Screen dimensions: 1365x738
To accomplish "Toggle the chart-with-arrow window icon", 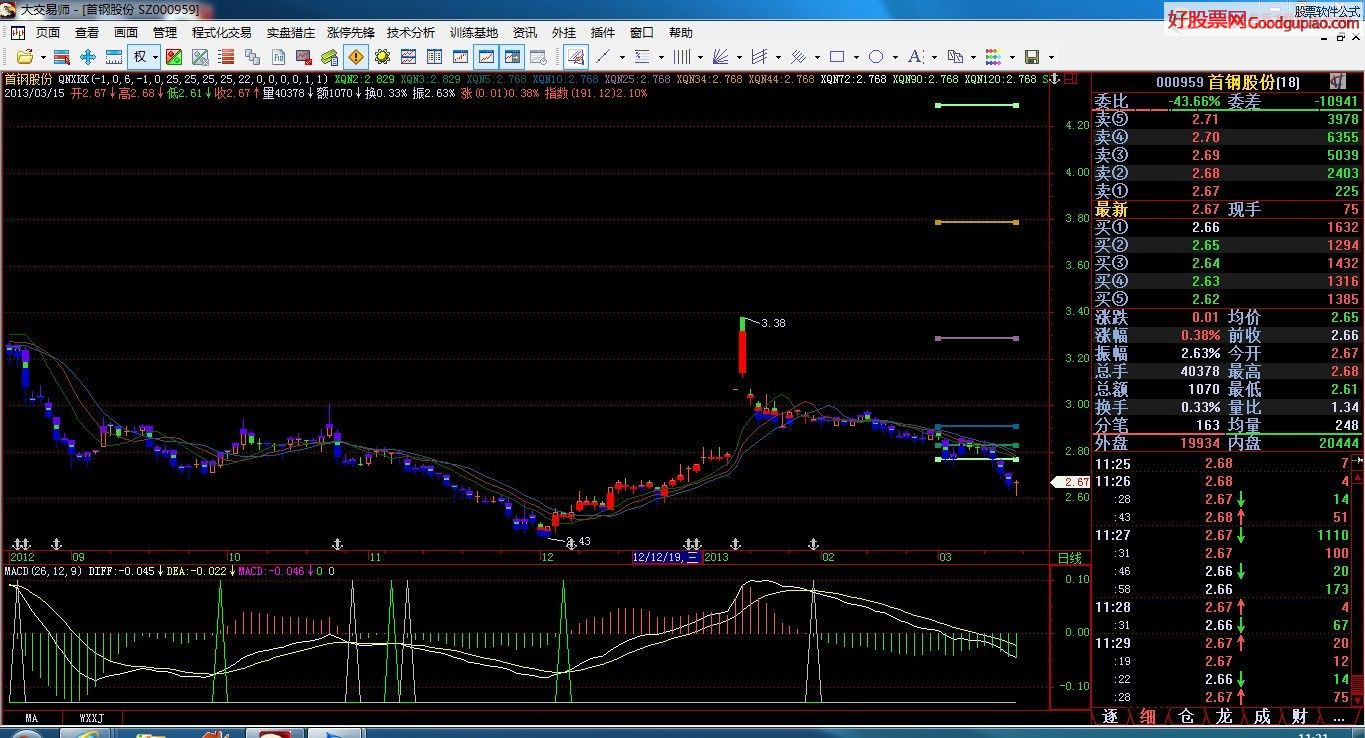I will pyautogui.click(x=512, y=57).
